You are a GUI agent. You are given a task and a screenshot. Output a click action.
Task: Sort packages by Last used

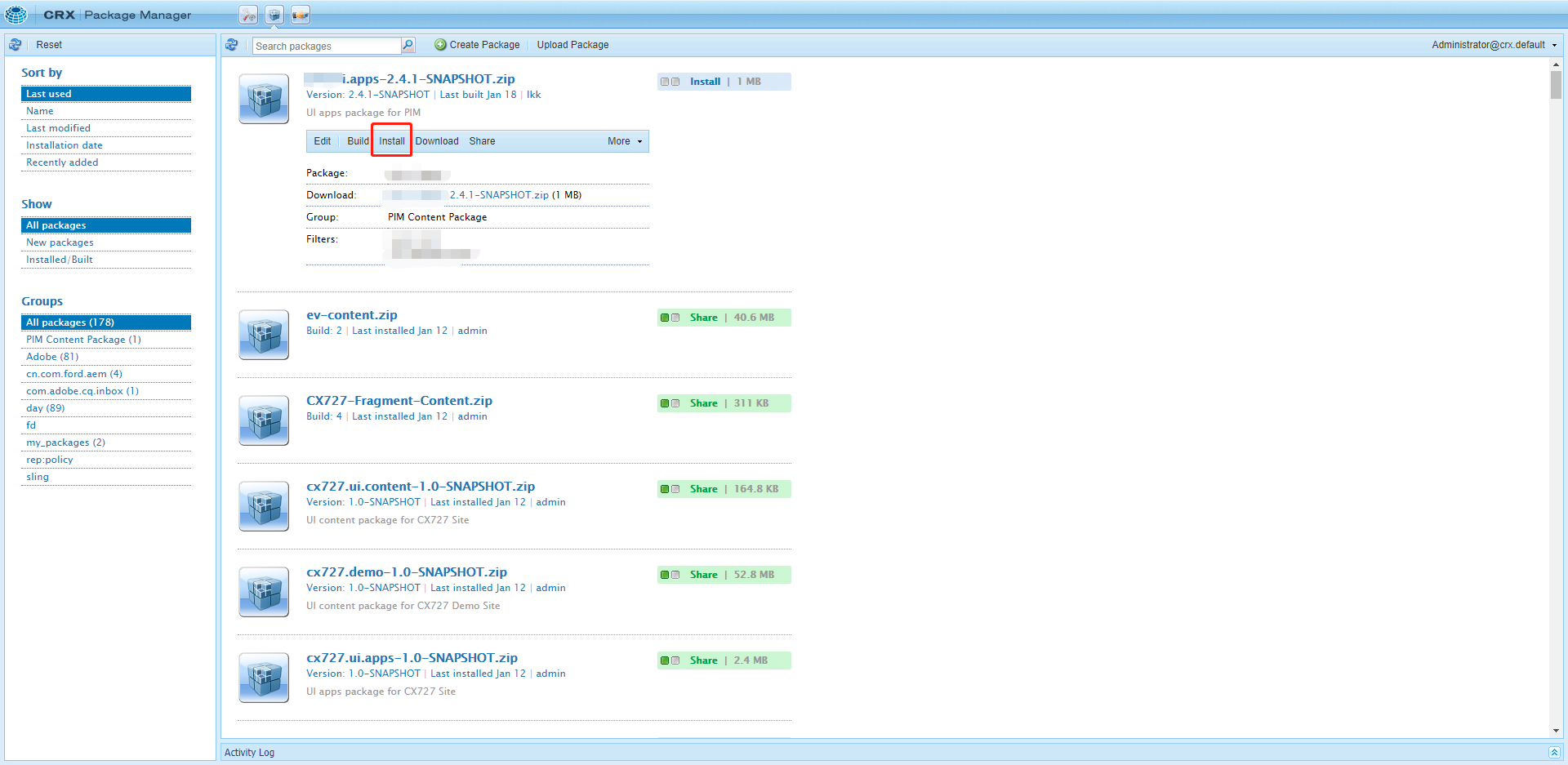click(106, 94)
